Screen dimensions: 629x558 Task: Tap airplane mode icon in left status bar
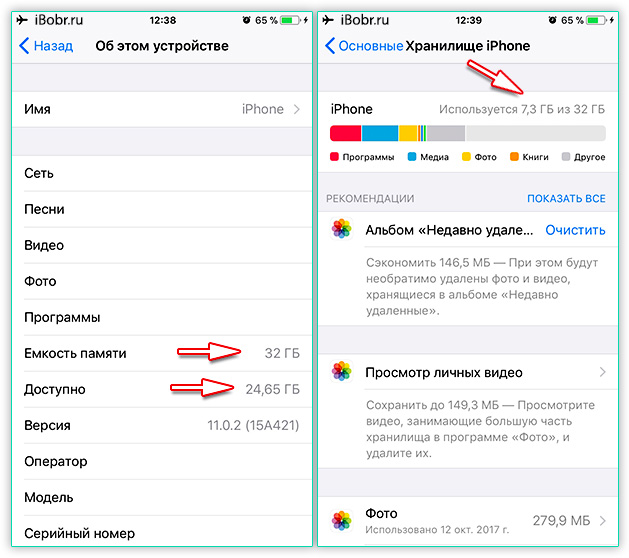point(22,20)
